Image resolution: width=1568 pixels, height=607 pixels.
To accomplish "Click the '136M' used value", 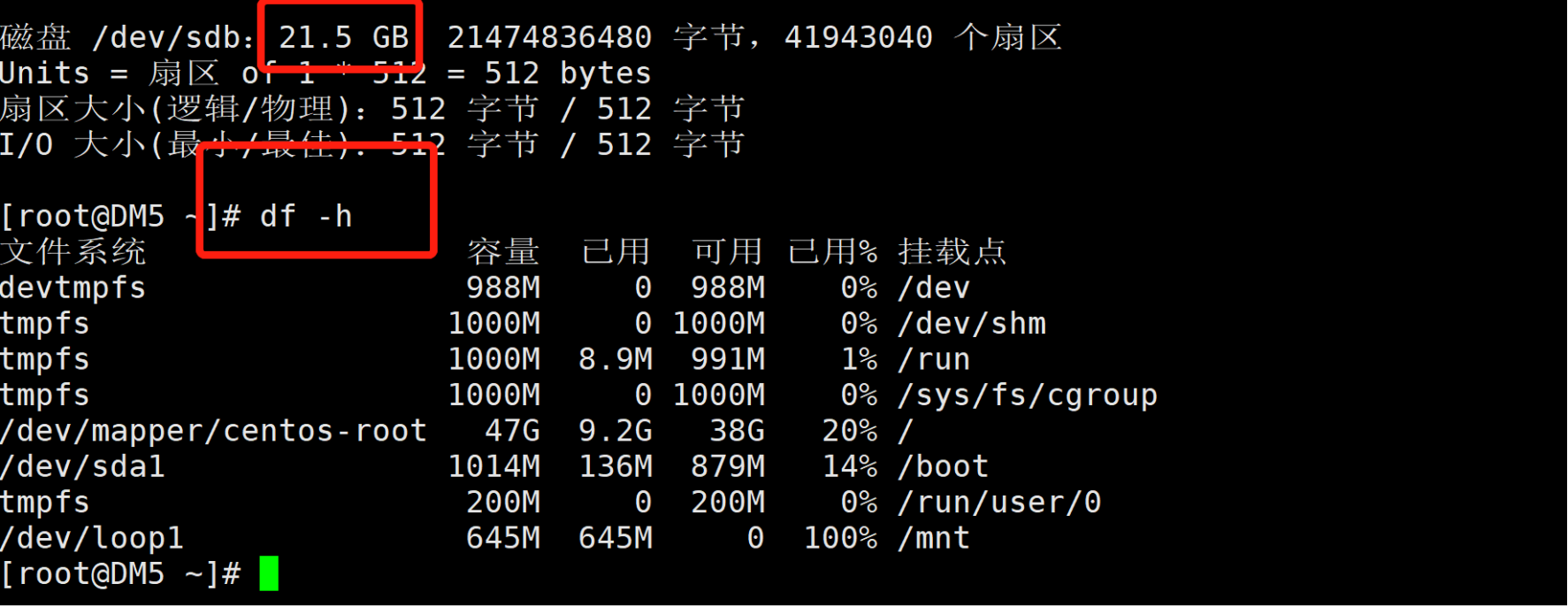I will point(616,467).
